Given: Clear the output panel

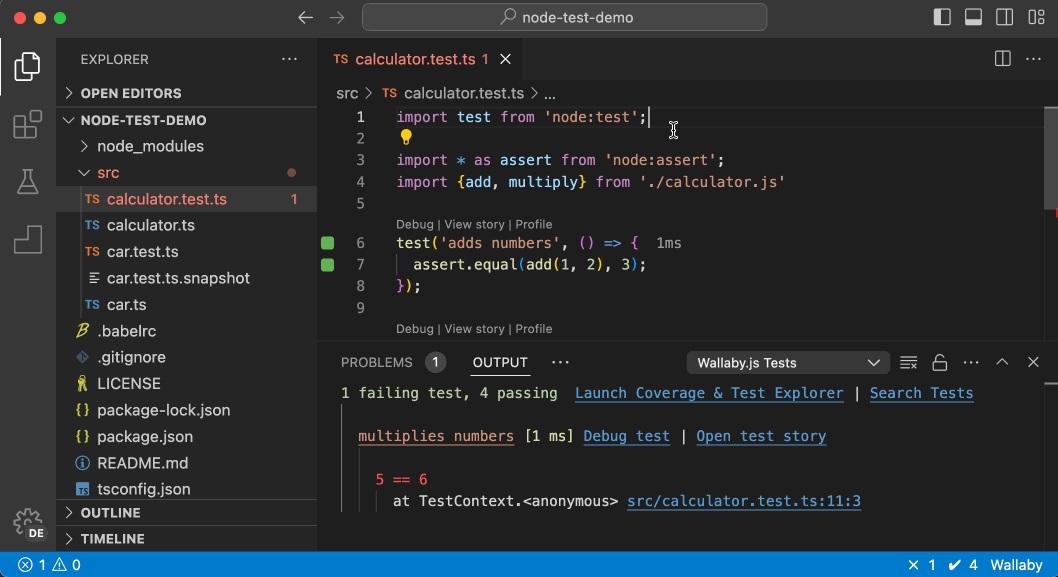Looking at the screenshot, I should [x=908, y=362].
